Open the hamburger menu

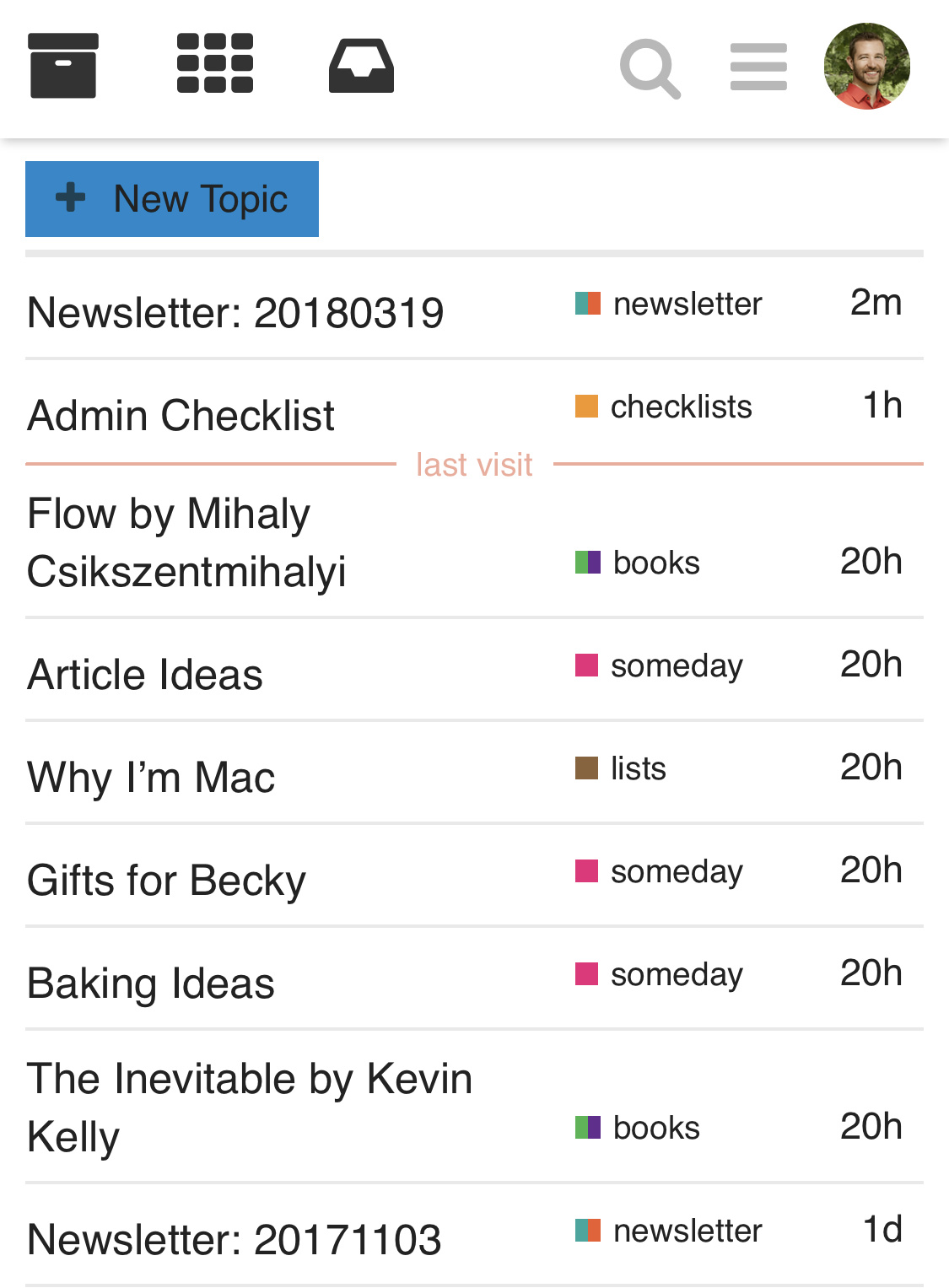click(758, 67)
